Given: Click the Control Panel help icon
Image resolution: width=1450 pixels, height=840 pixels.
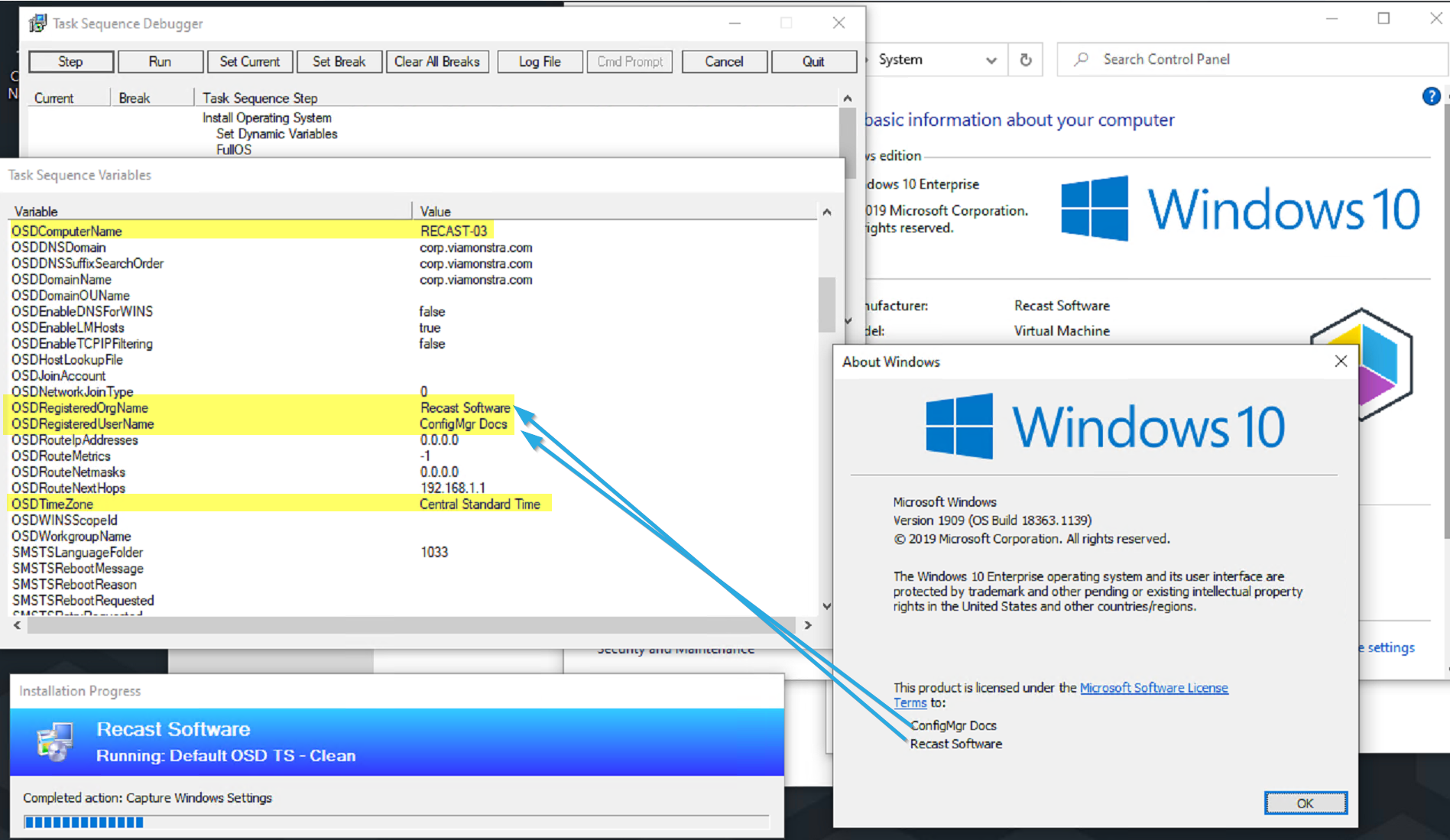Looking at the screenshot, I should tap(1431, 96).
